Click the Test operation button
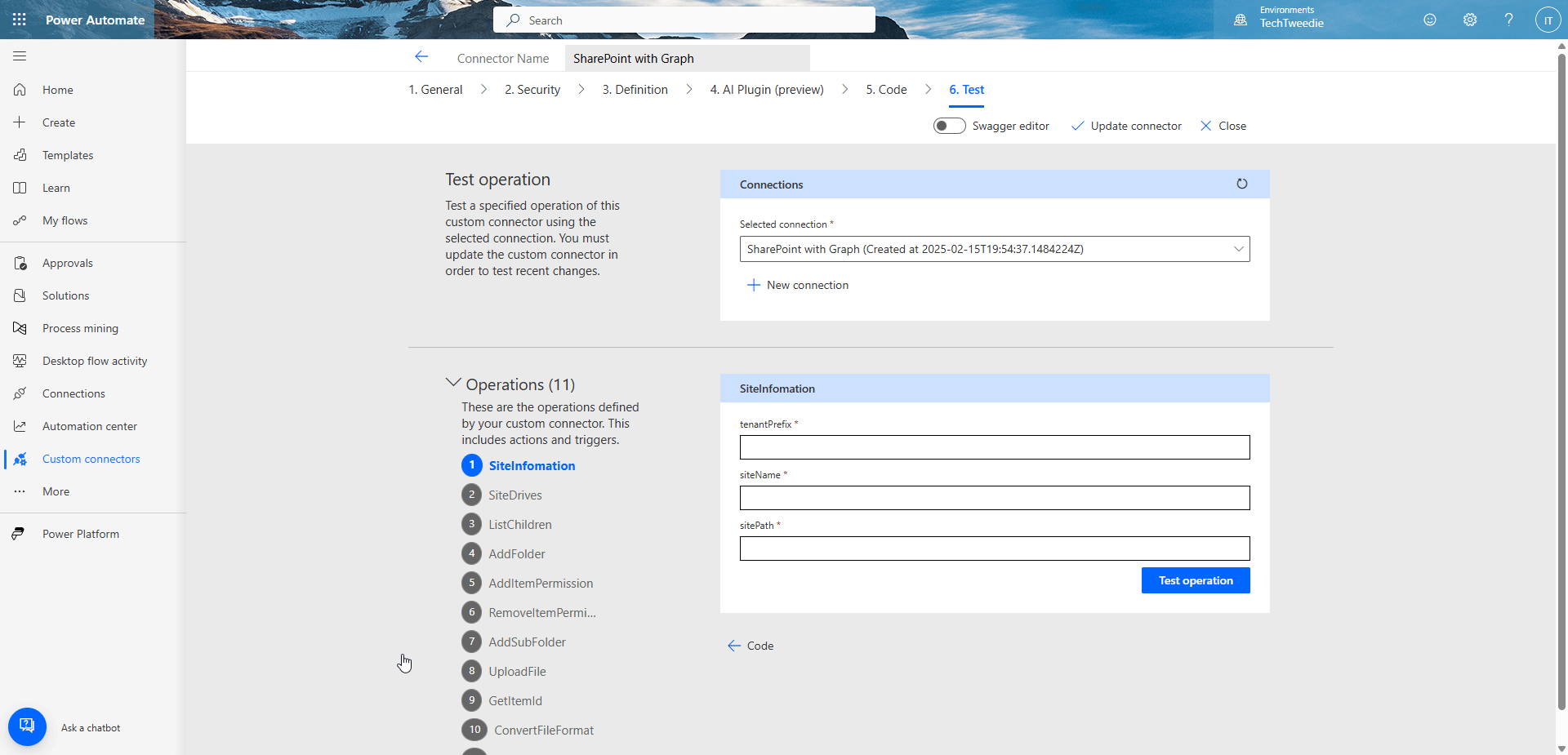Image resolution: width=1568 pixels, height=755 pixels. click(1195, 580)
